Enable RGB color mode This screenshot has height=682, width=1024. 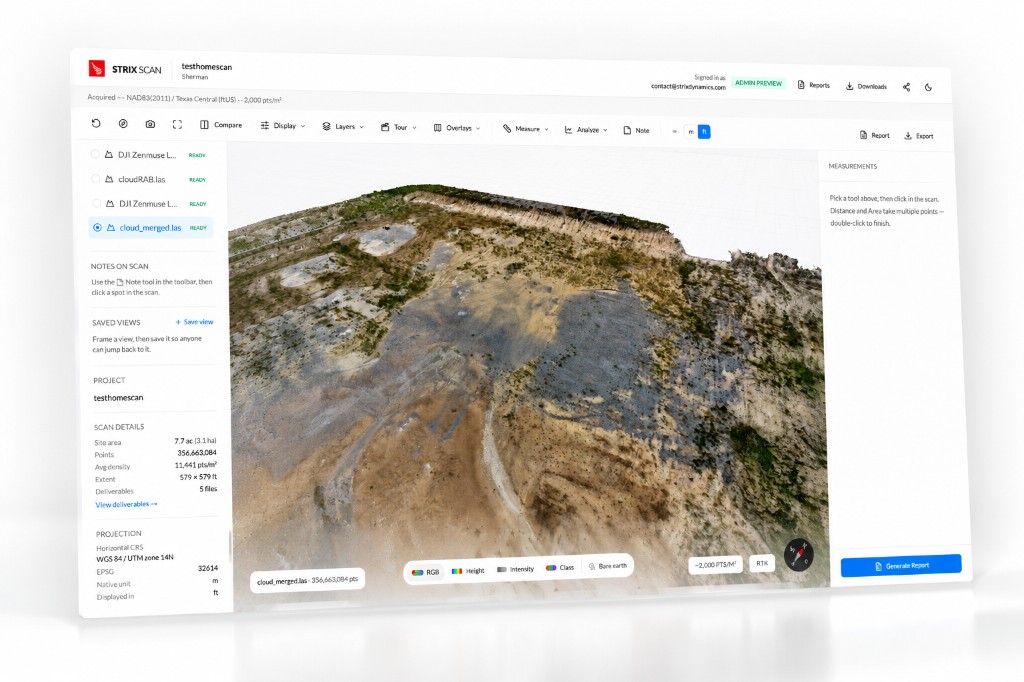(x=425, y=572)
